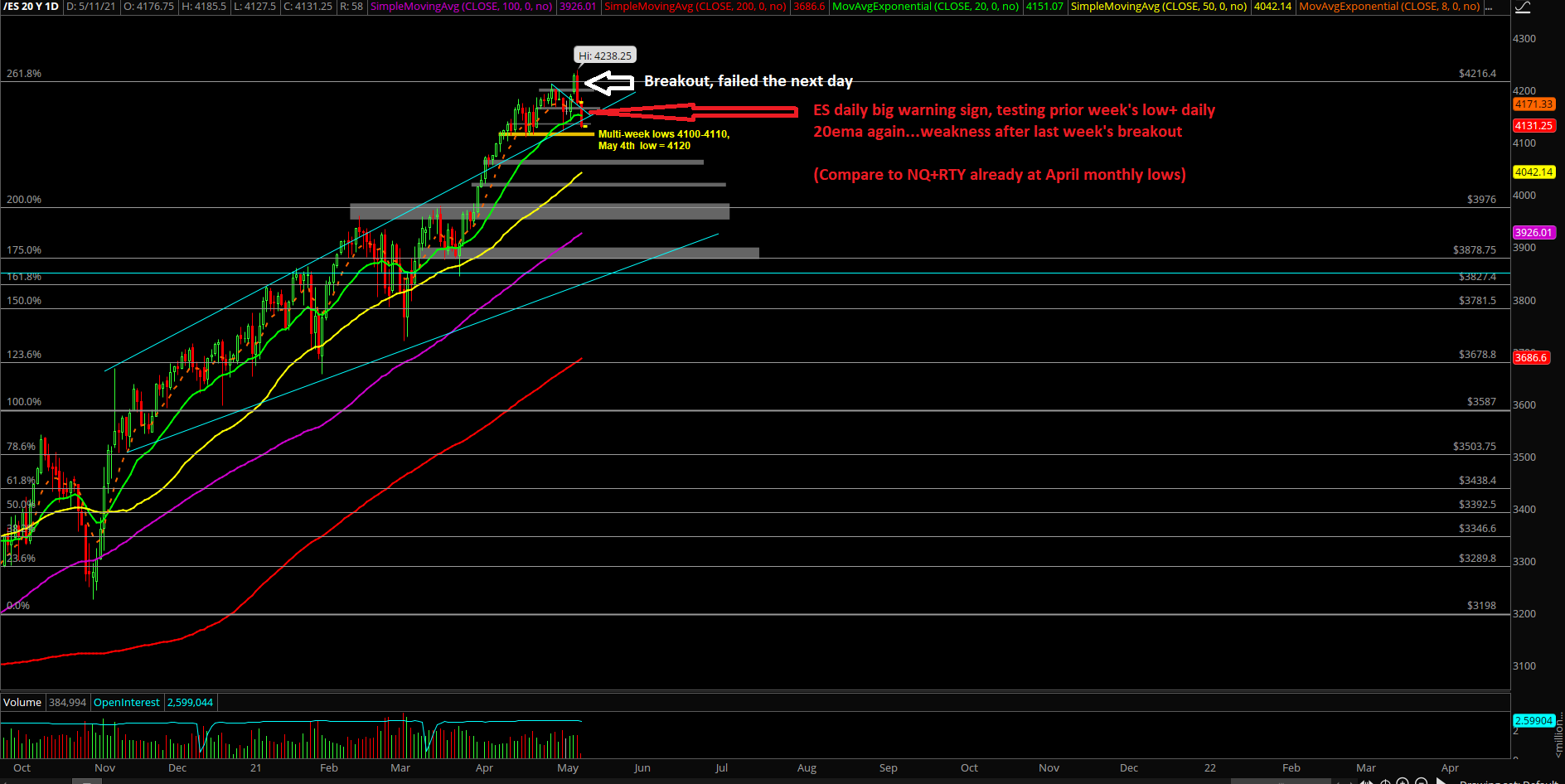Click the yellow 4042.14 price axis bubble
The height and width of the screenshot is (784, 1565).
[1534, 172]
